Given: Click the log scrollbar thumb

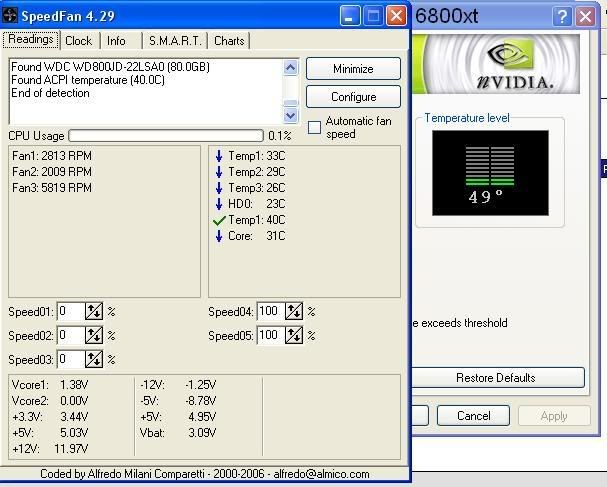Looking at the screenshot, I should tap(291, 103).
